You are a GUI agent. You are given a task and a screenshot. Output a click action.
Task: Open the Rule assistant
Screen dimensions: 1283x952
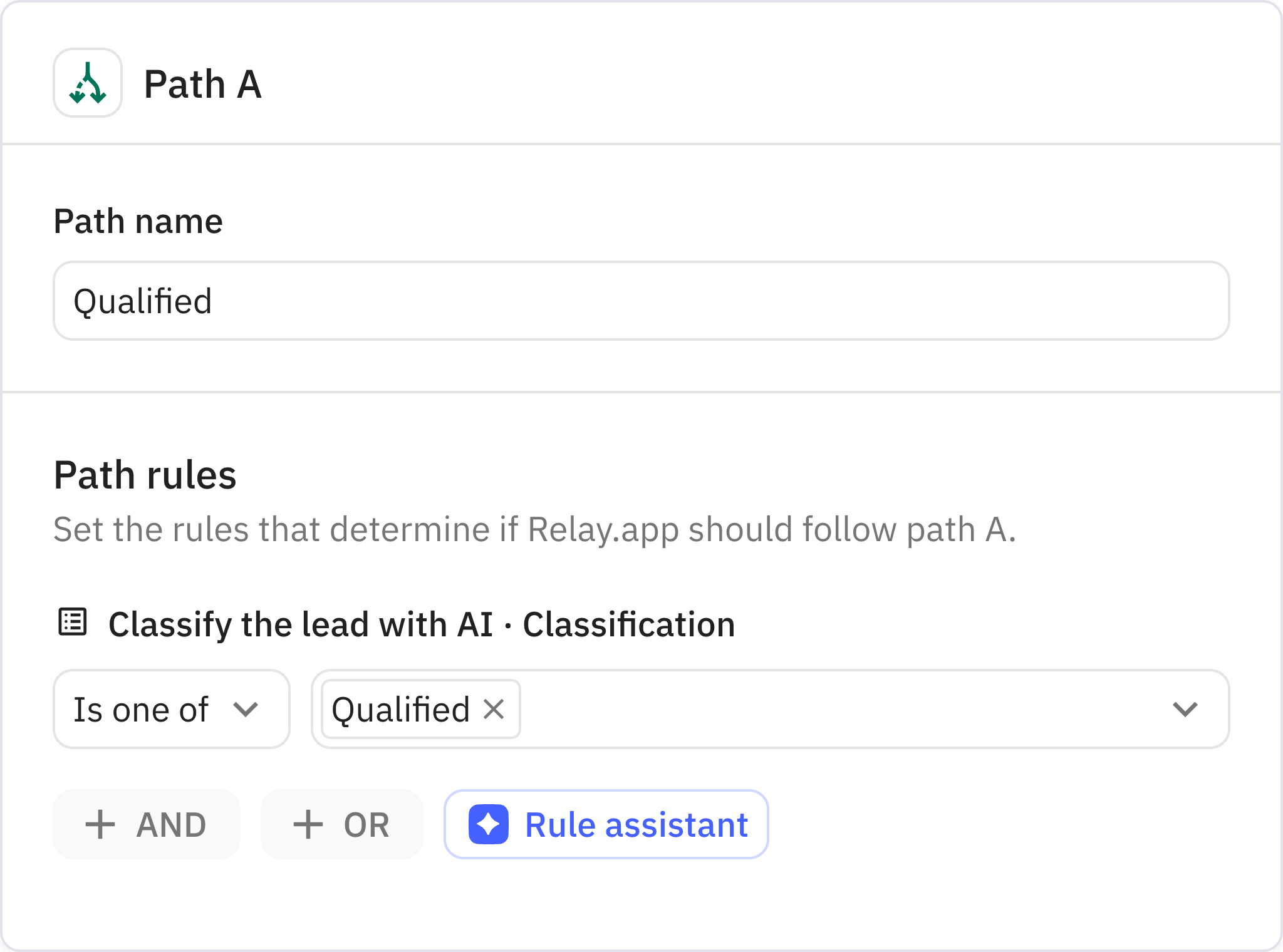click(x=605, y=824)
